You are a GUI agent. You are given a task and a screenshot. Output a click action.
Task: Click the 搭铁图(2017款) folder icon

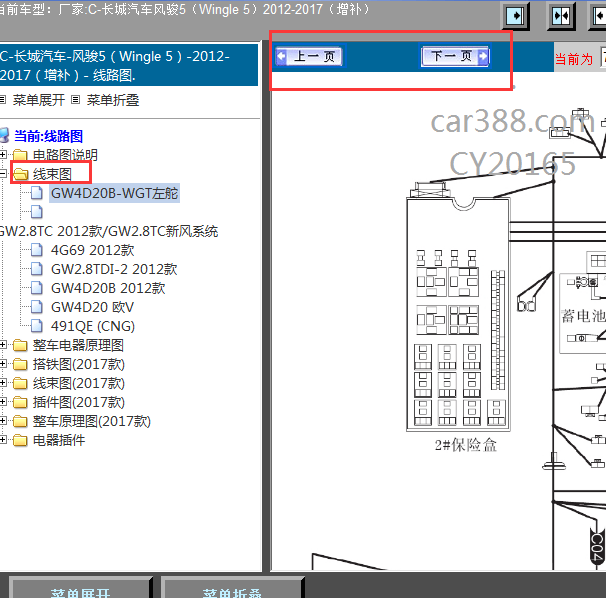tap(20, 364)
